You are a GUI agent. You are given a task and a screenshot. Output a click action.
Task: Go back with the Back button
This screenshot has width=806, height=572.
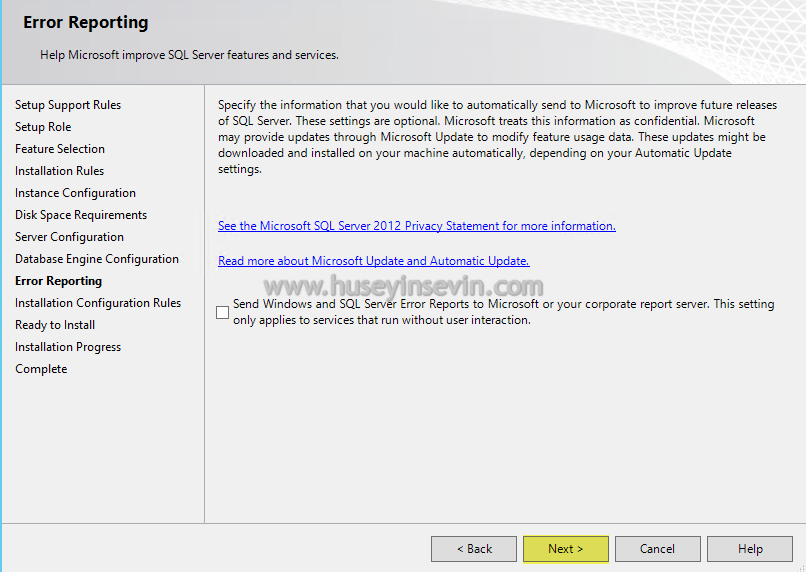(474, 549)
